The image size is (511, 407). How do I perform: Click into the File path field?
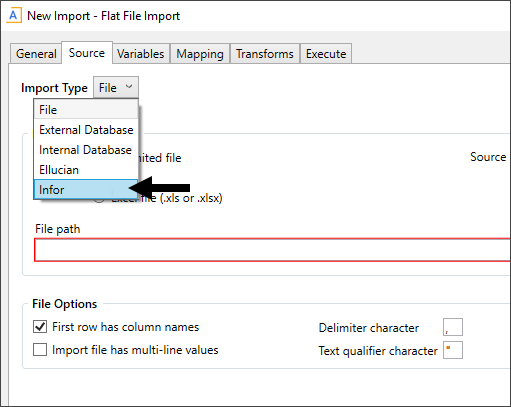point(272,250)
